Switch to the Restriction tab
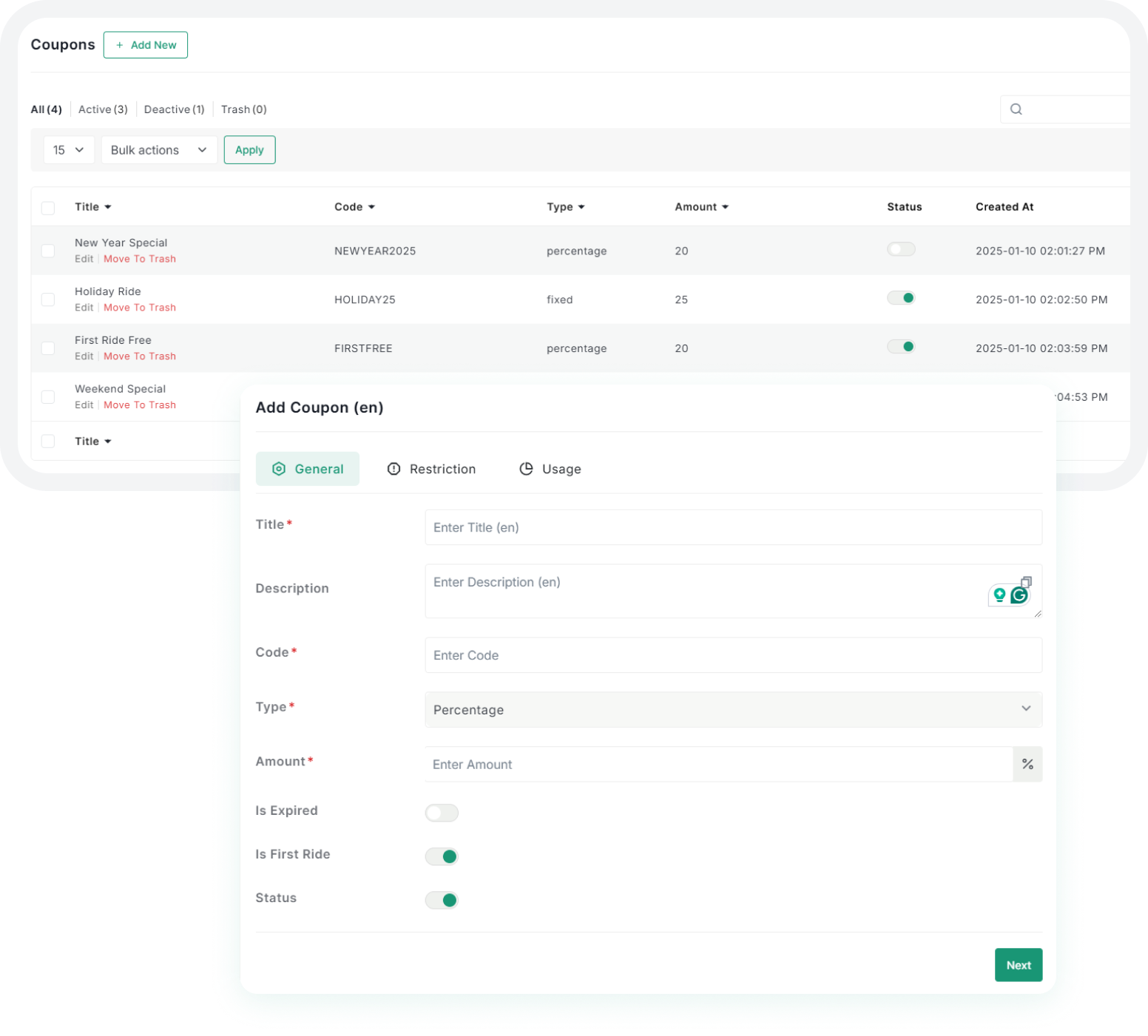 point(432,469)
